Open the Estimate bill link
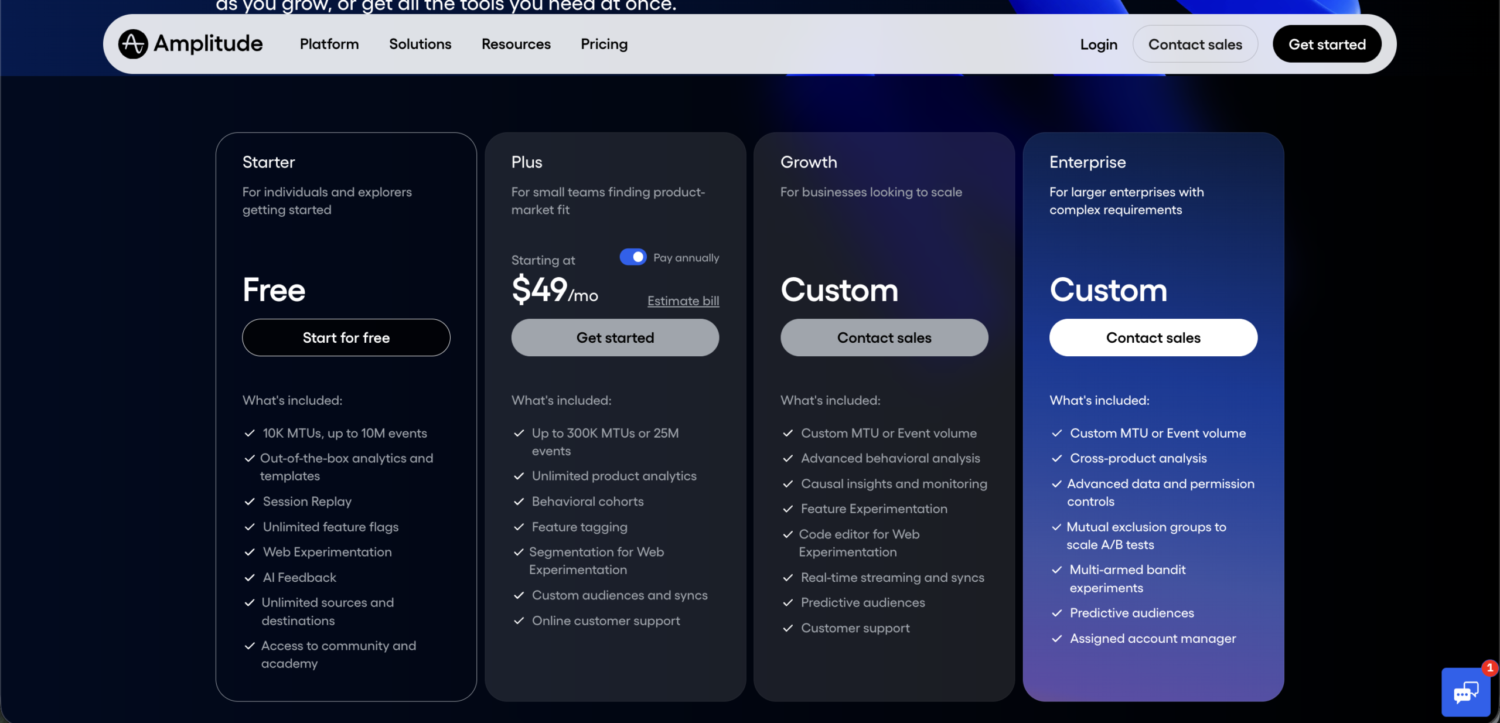 click(x=683, y=300)
